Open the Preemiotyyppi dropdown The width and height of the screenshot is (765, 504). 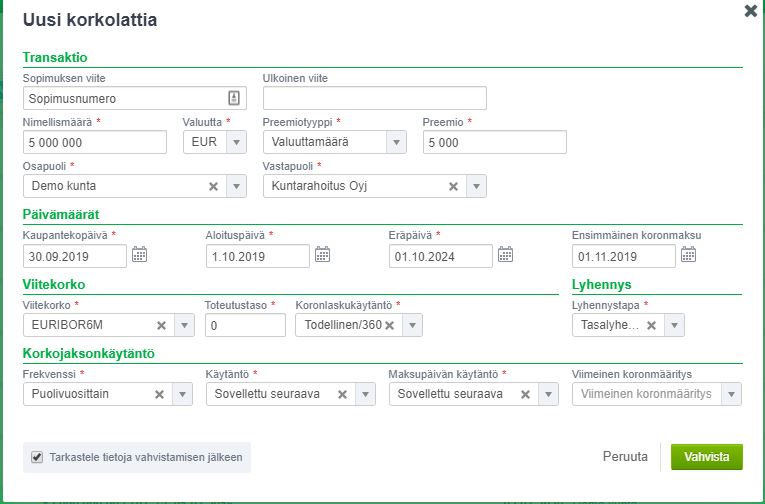tap(397, 142)
